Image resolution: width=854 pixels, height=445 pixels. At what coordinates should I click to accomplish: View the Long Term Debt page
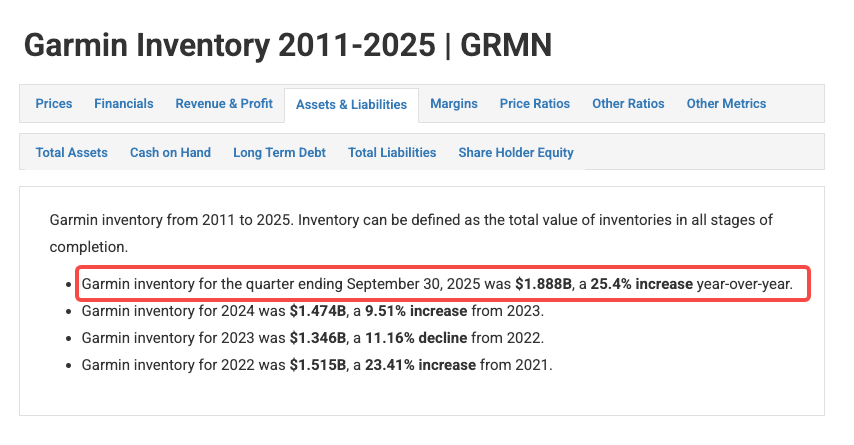[x=279, y=152]
